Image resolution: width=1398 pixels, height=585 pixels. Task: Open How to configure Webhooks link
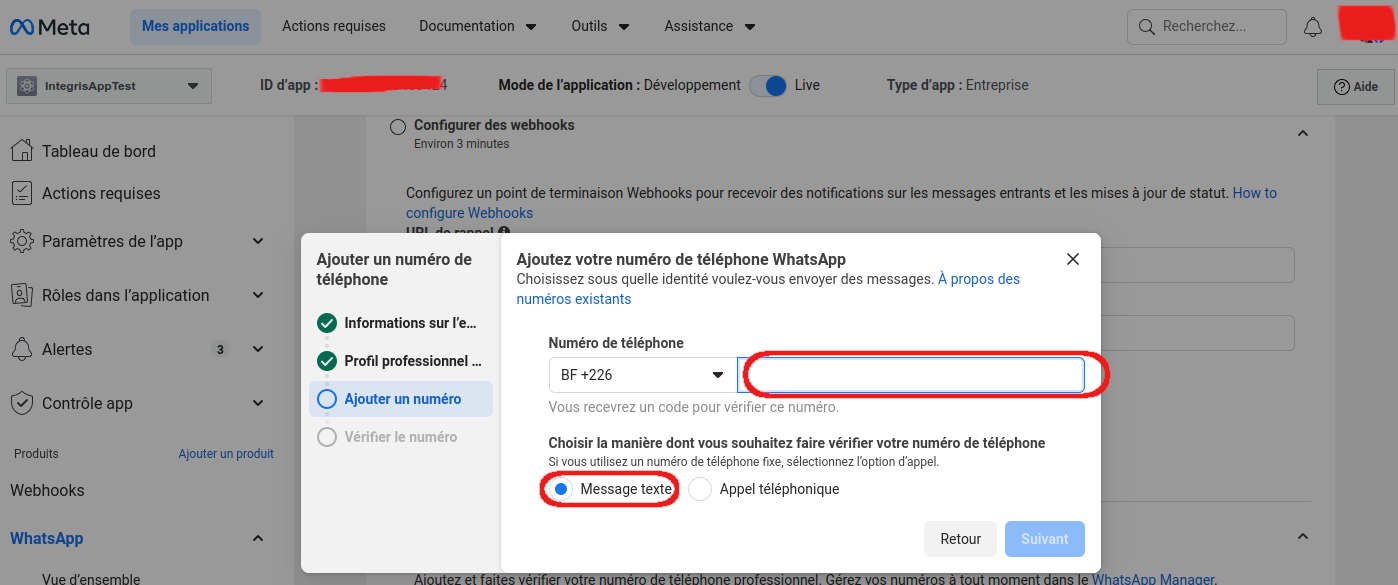(x=841, y=203)
